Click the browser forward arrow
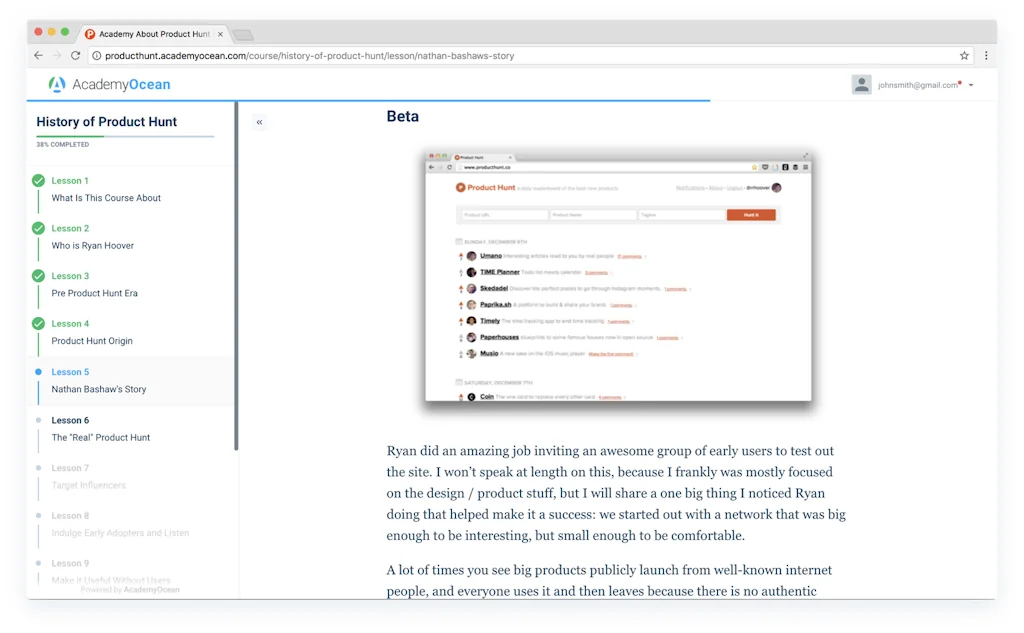The height and width of the screenshot is (633, 1024). point(57,55)
